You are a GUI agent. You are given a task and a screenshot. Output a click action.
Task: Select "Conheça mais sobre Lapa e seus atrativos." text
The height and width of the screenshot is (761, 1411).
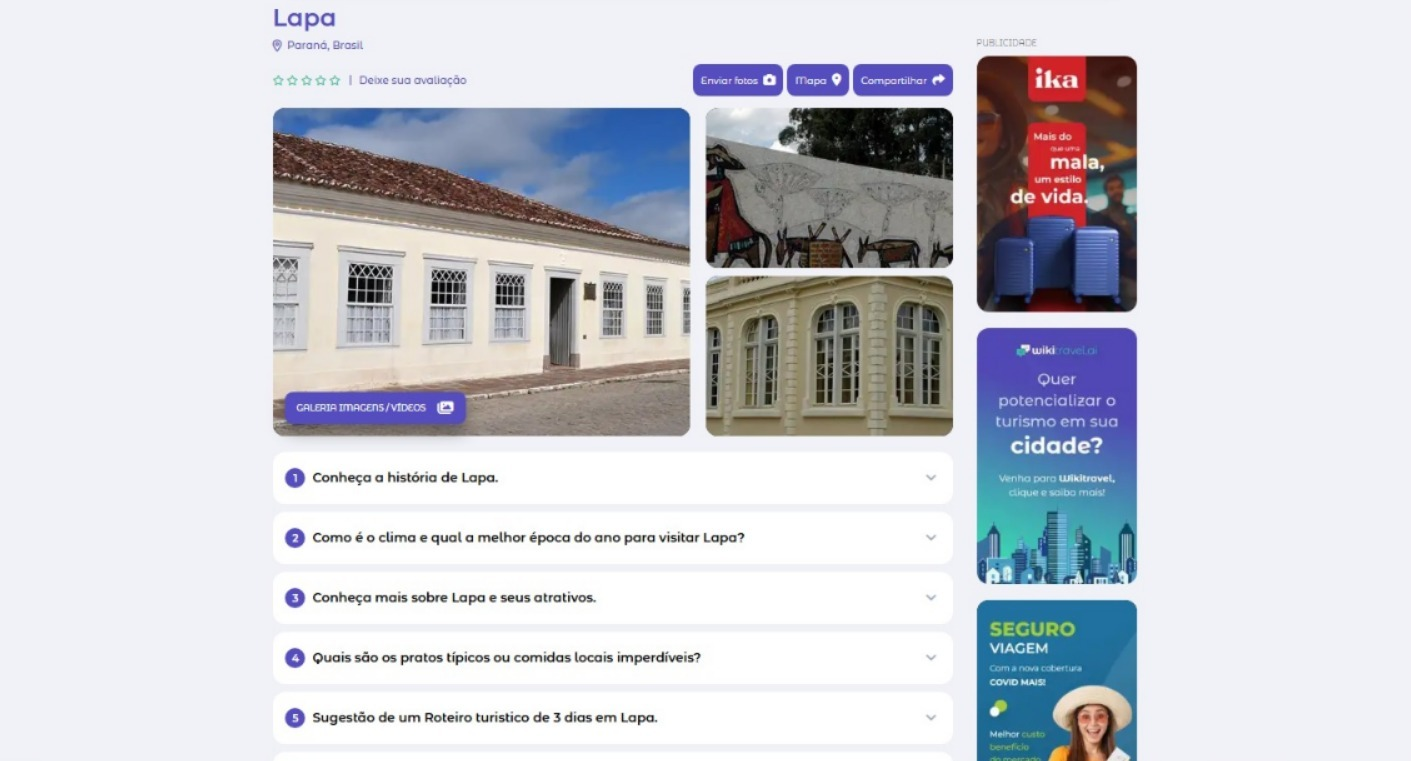coord(454,598)
